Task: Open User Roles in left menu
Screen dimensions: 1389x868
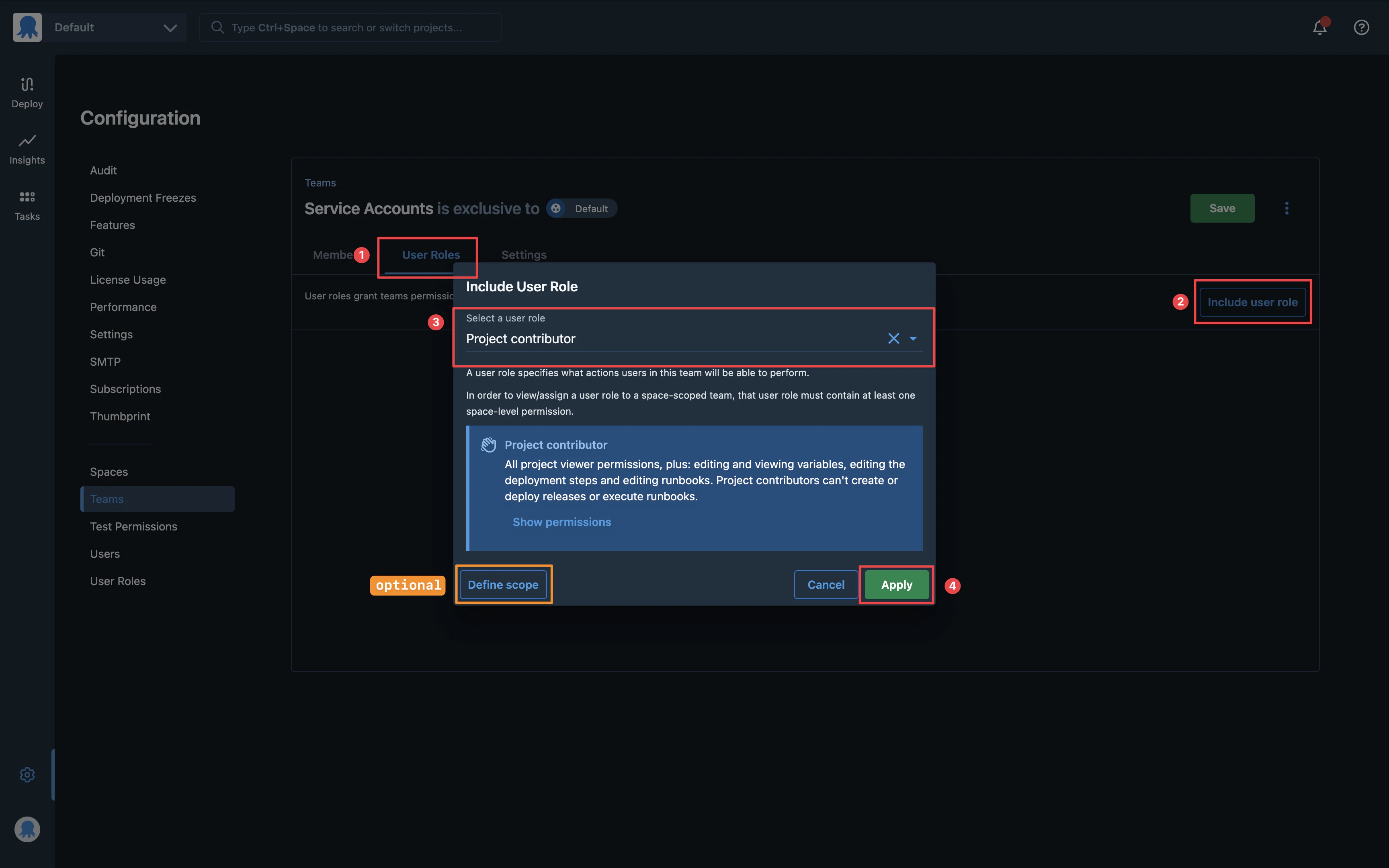Action: tap(118, 581)
